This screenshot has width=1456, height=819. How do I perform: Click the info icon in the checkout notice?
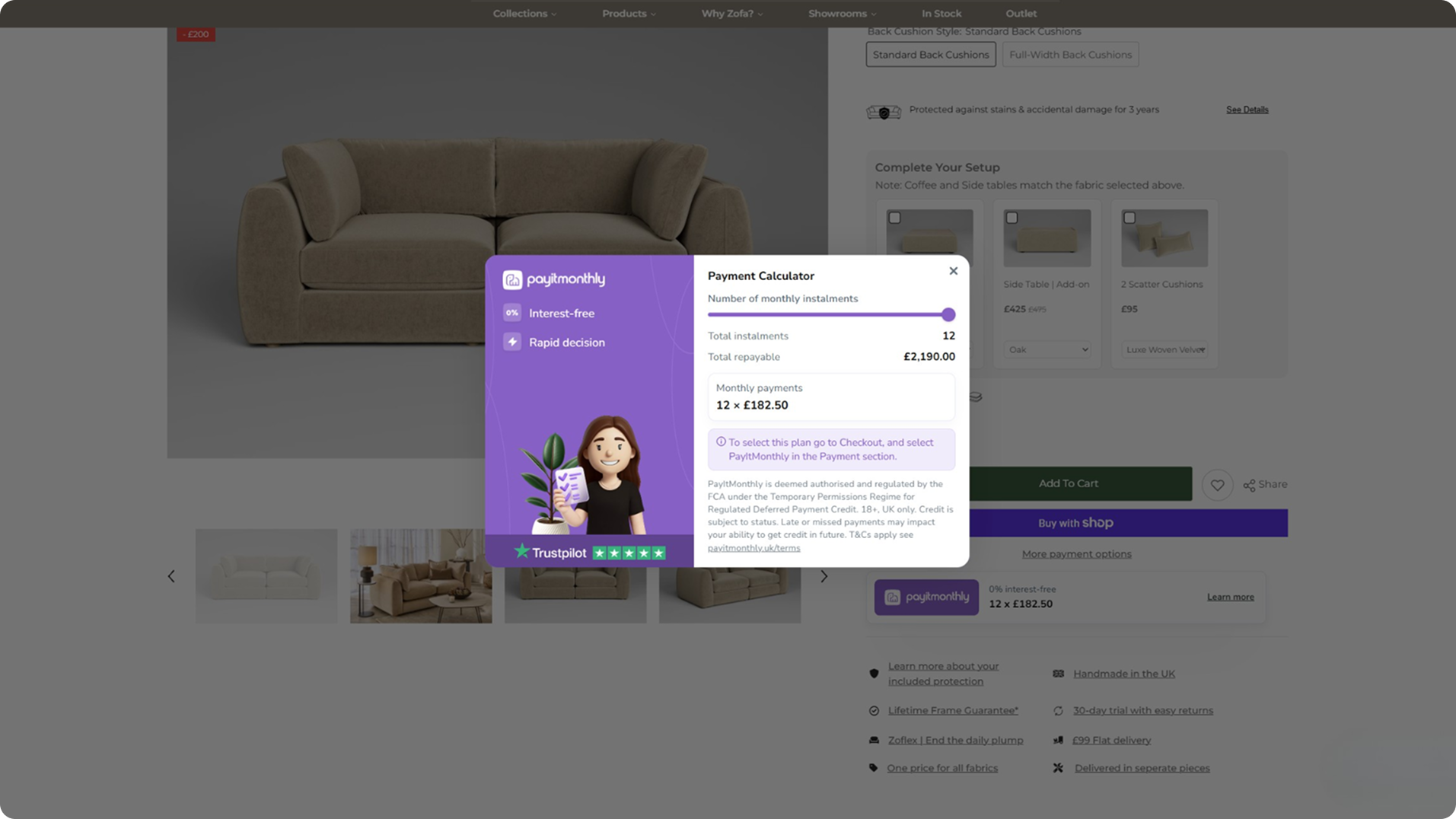click(721, 441)
